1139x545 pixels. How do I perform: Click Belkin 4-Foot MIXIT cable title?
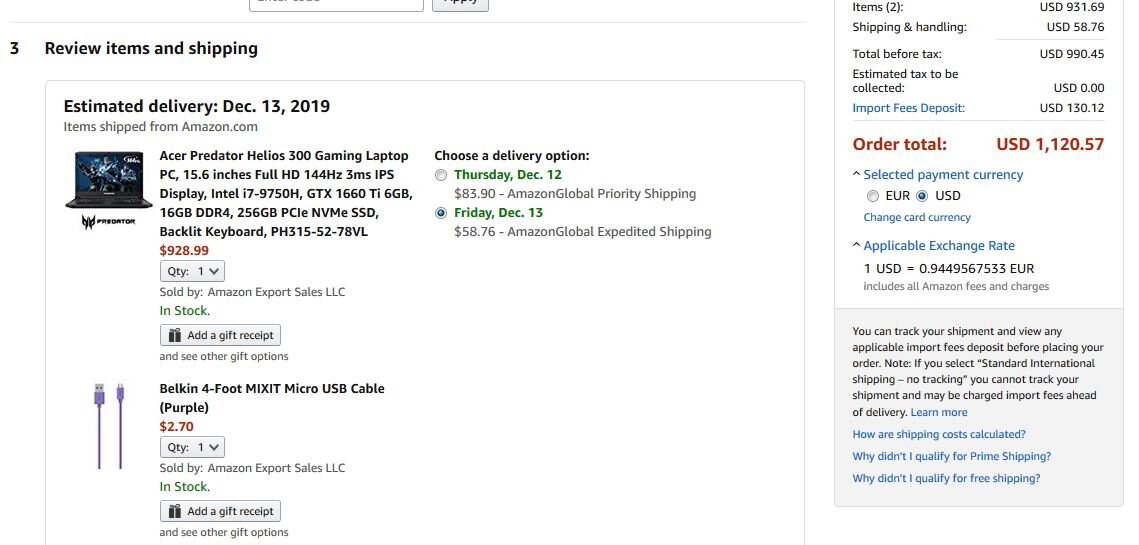click(272, 388)
